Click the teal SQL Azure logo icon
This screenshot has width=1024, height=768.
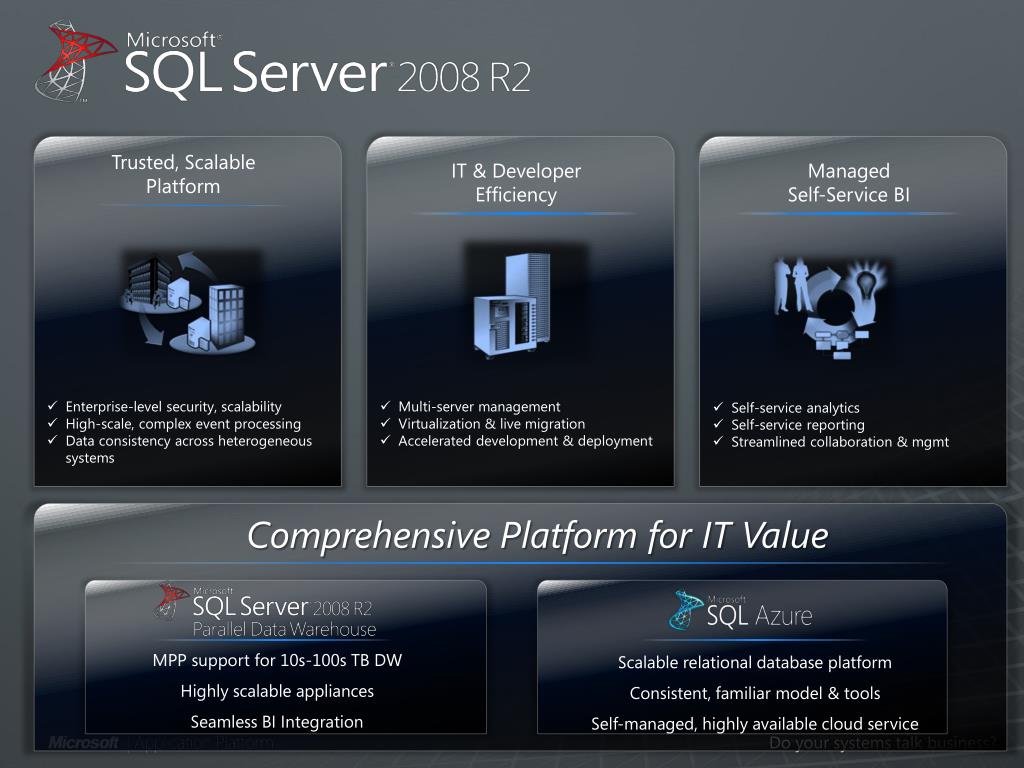click(x=686, y=610)
